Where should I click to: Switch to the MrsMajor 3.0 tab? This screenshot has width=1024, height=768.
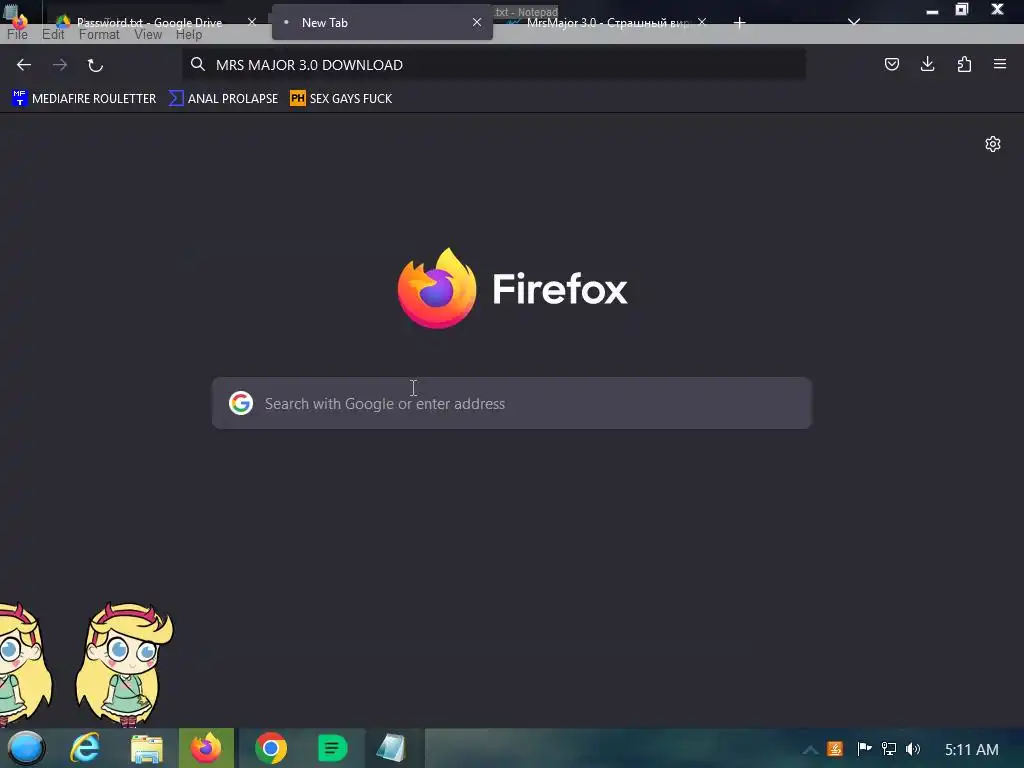pos(607,23)
